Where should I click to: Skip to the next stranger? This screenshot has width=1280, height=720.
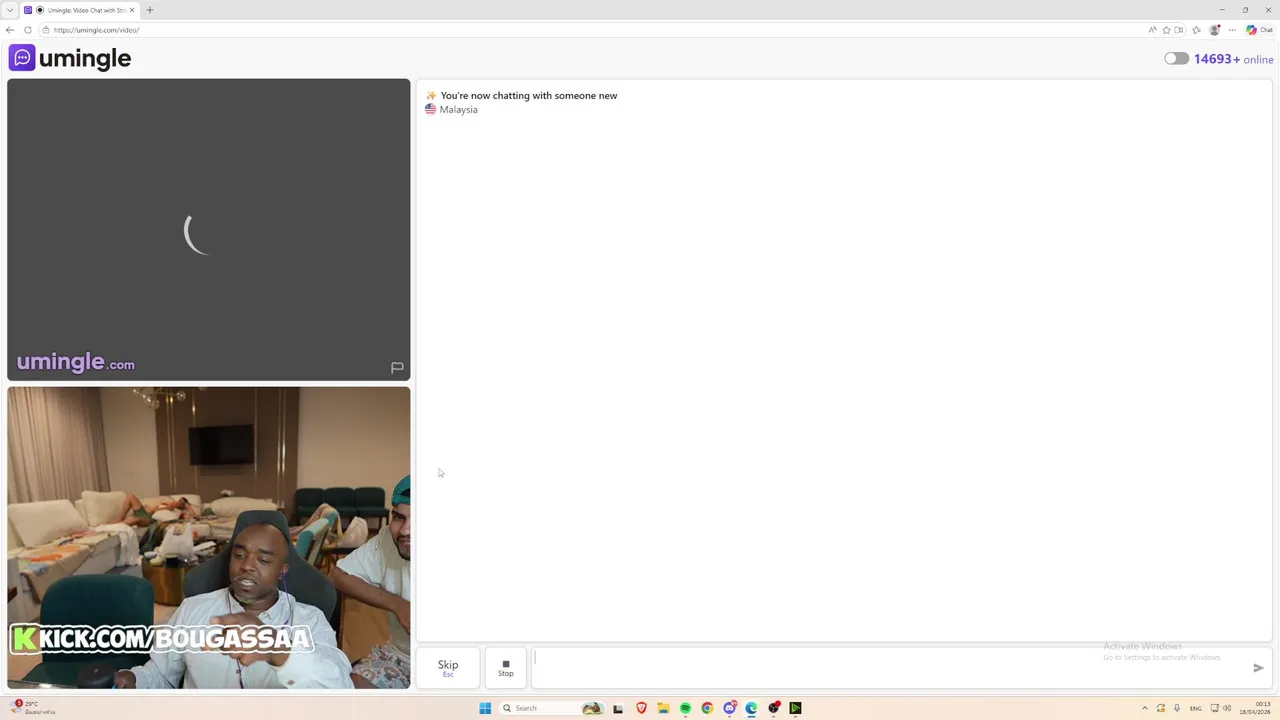point(448,667)
